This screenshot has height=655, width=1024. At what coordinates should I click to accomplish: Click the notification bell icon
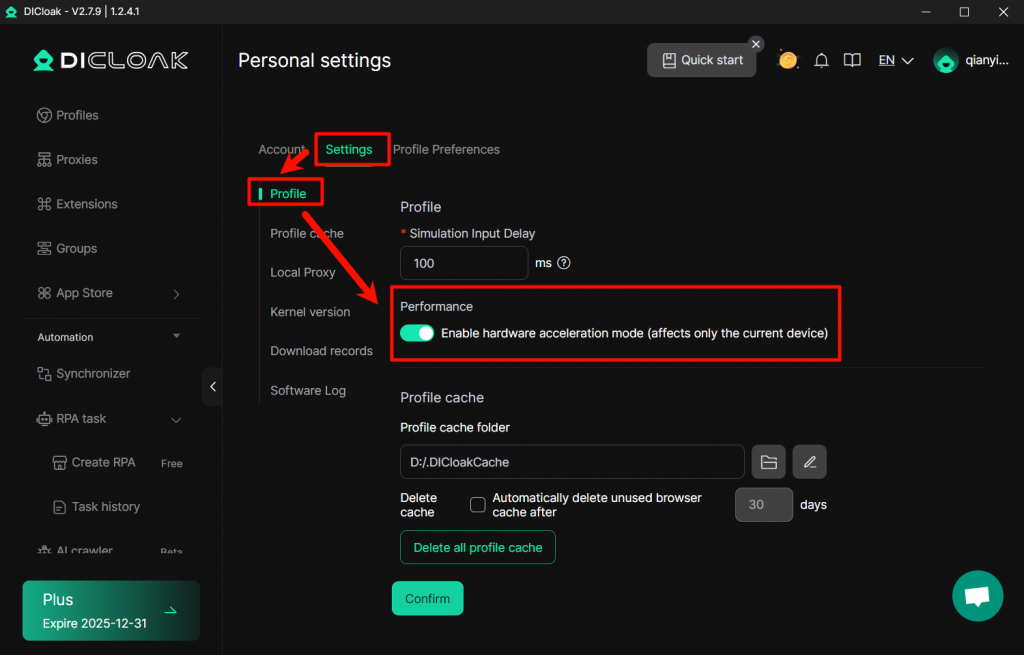point(821,61)
